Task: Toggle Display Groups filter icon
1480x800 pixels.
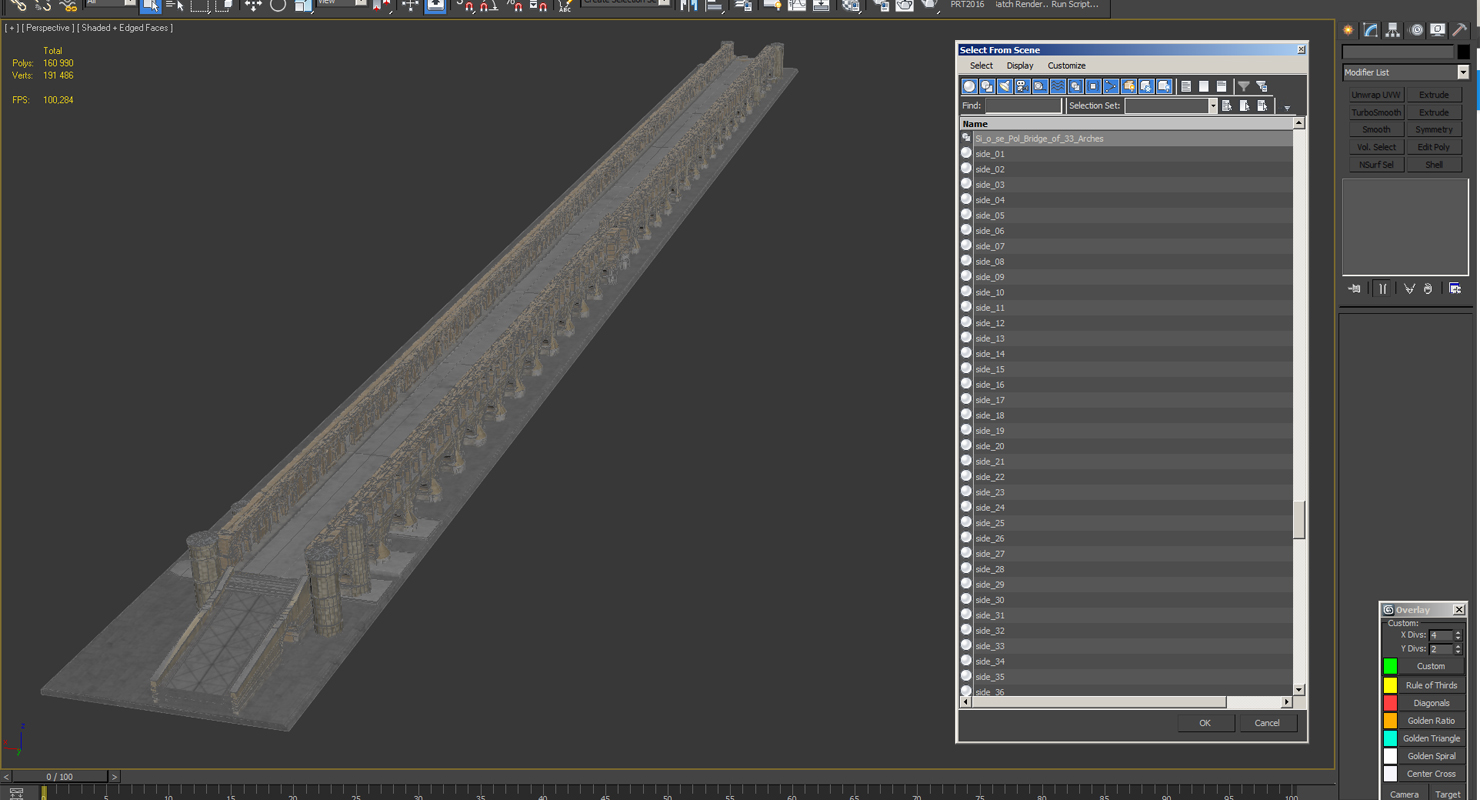Action: tap(1076, 87)
